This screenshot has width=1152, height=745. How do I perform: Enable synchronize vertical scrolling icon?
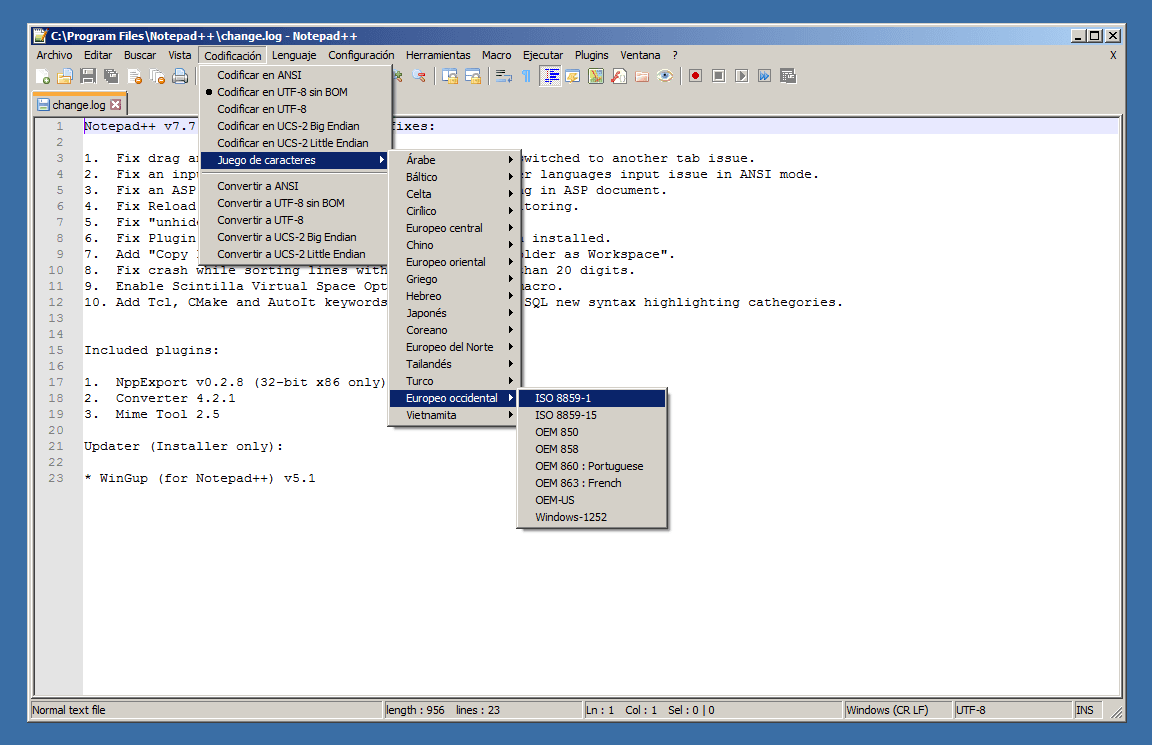tap(451, 75)
